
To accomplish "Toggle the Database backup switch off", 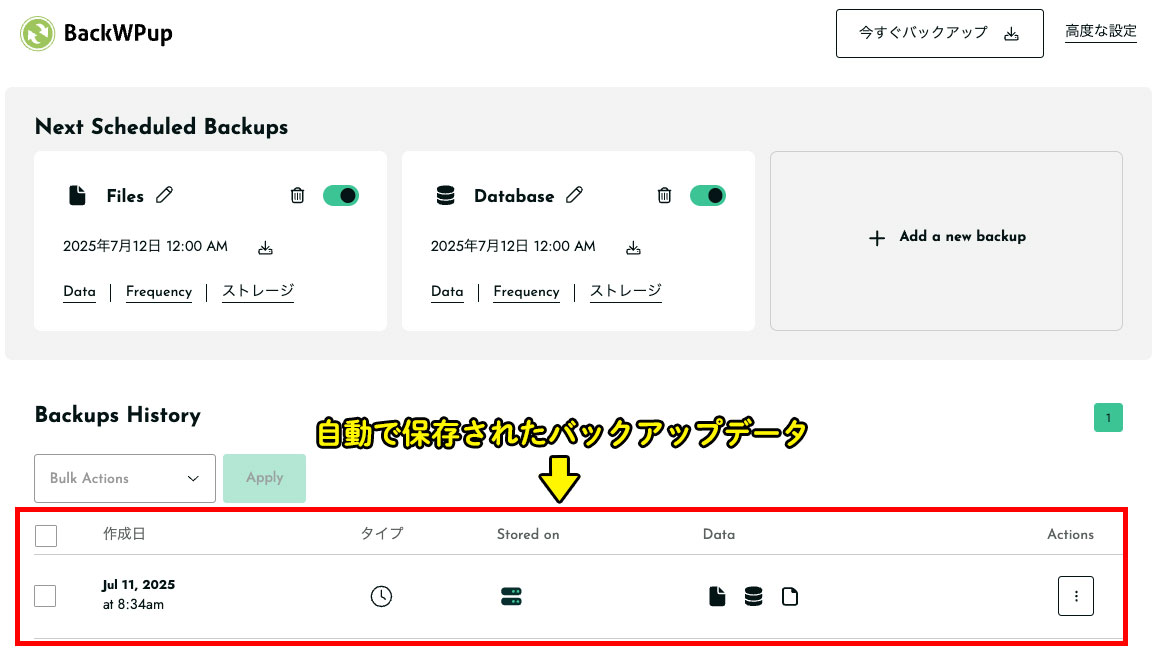I will click(x=708, y=196).
